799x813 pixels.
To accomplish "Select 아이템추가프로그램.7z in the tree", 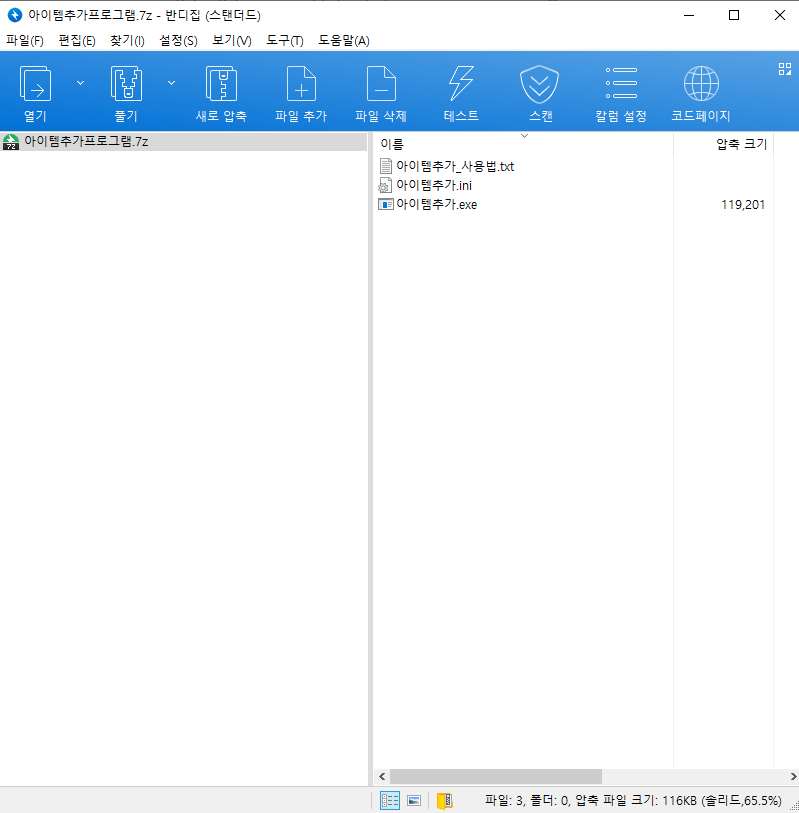I will click(86, 142).
